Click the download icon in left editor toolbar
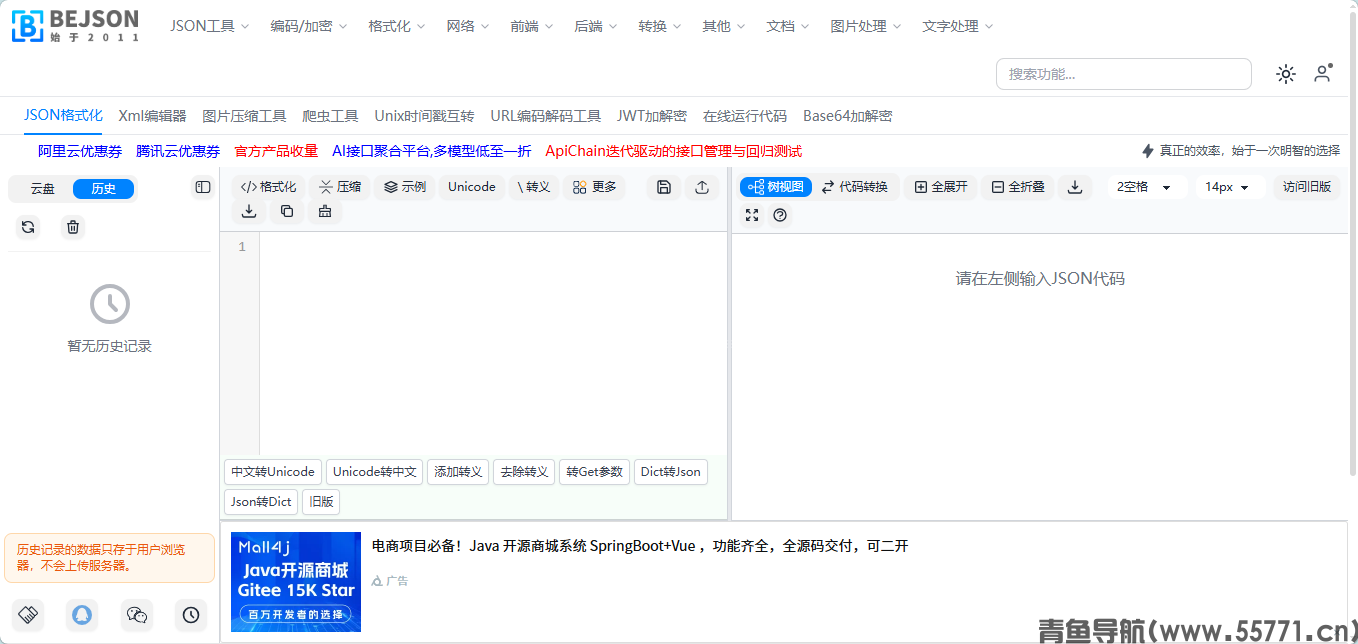The image size is (1358, 644). click(x=249, y=211)
